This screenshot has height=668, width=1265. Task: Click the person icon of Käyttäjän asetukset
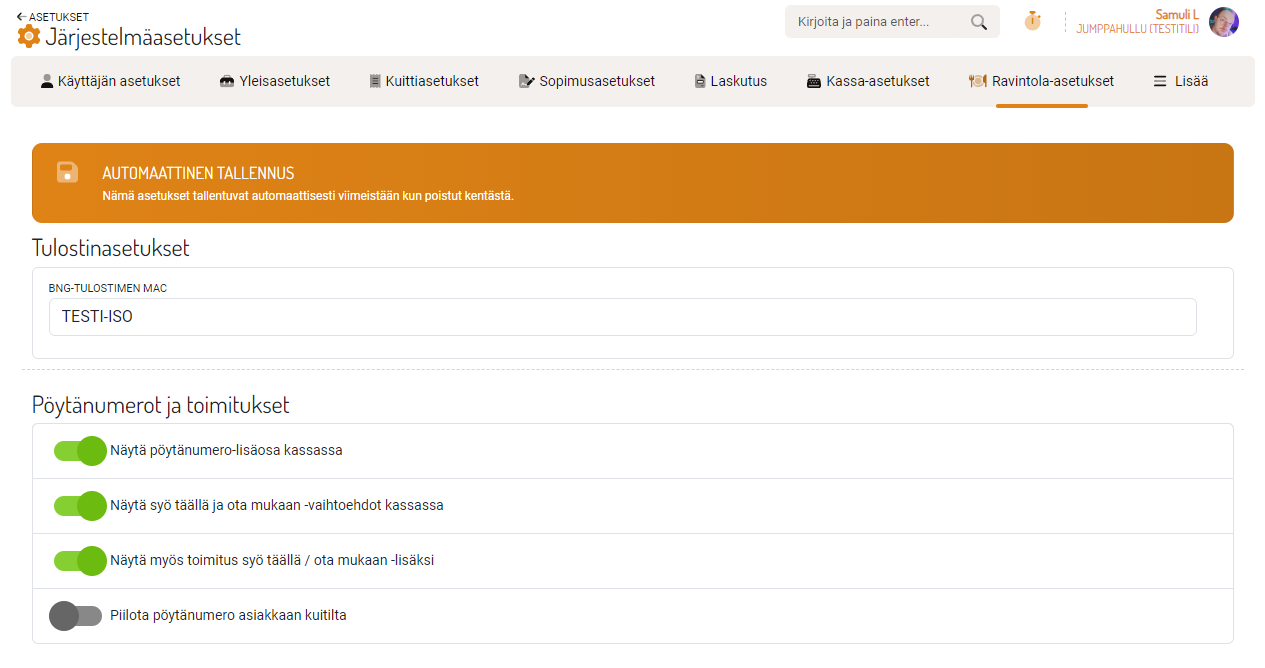[47, 81]
